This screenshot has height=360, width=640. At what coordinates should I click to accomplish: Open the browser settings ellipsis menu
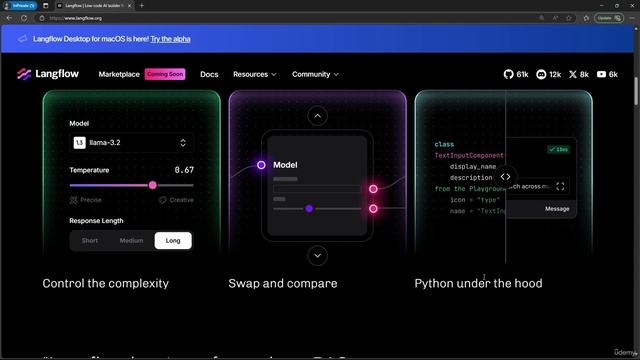pos(632,18)
